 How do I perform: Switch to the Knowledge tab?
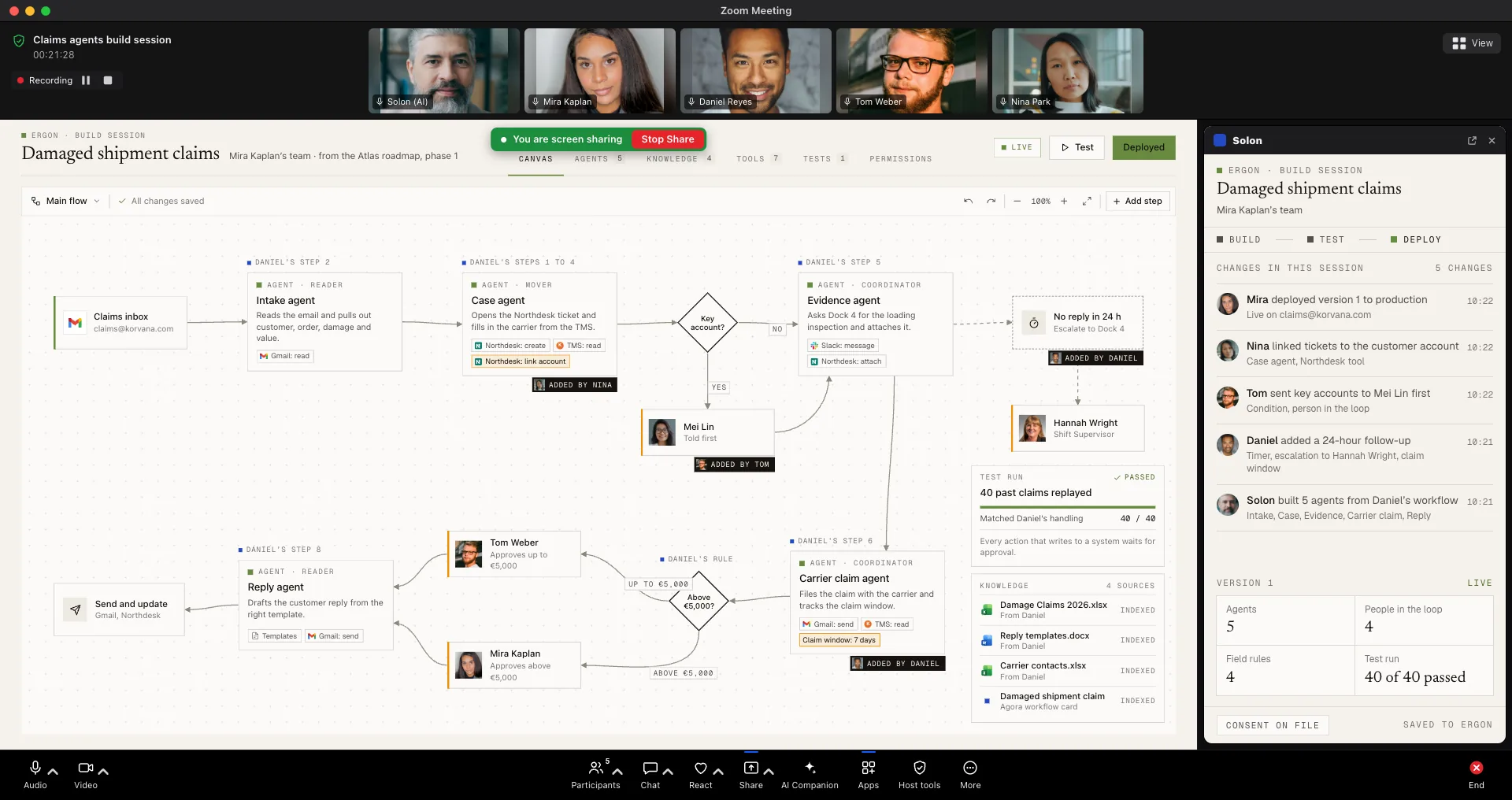(x=680, y=159)
